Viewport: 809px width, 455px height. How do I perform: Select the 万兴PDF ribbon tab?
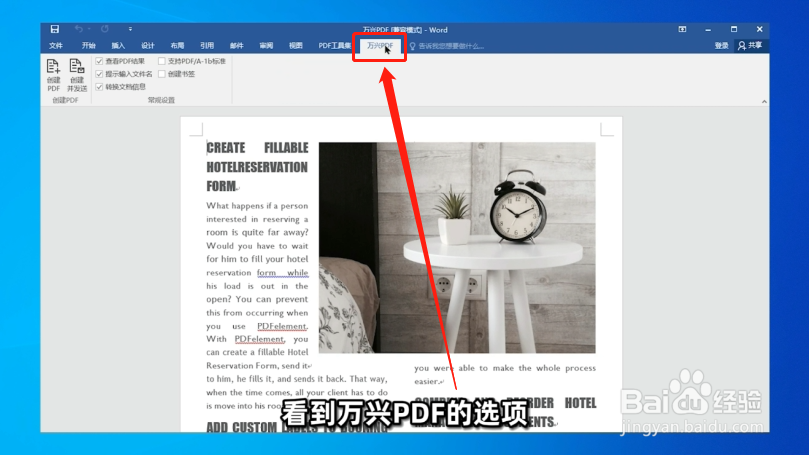380,46
